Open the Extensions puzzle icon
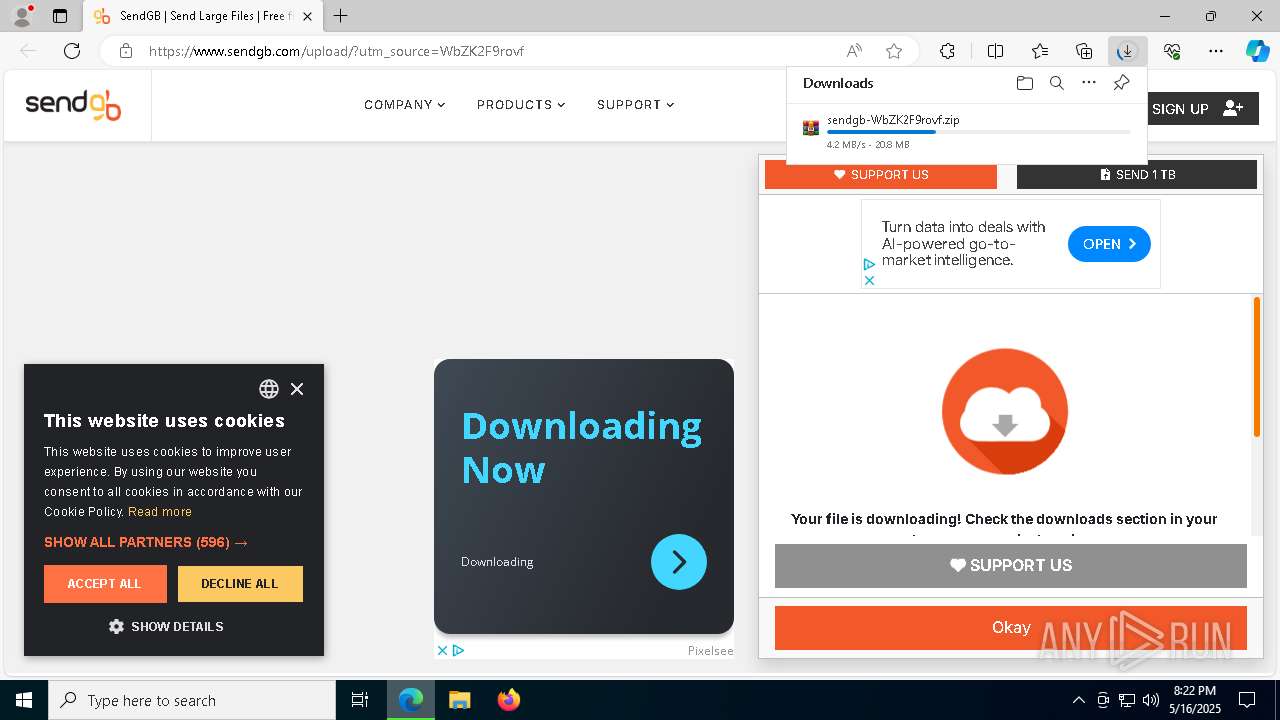This screenshot has width=1280, height=720. pyautogui.click(x=947, y=51)
